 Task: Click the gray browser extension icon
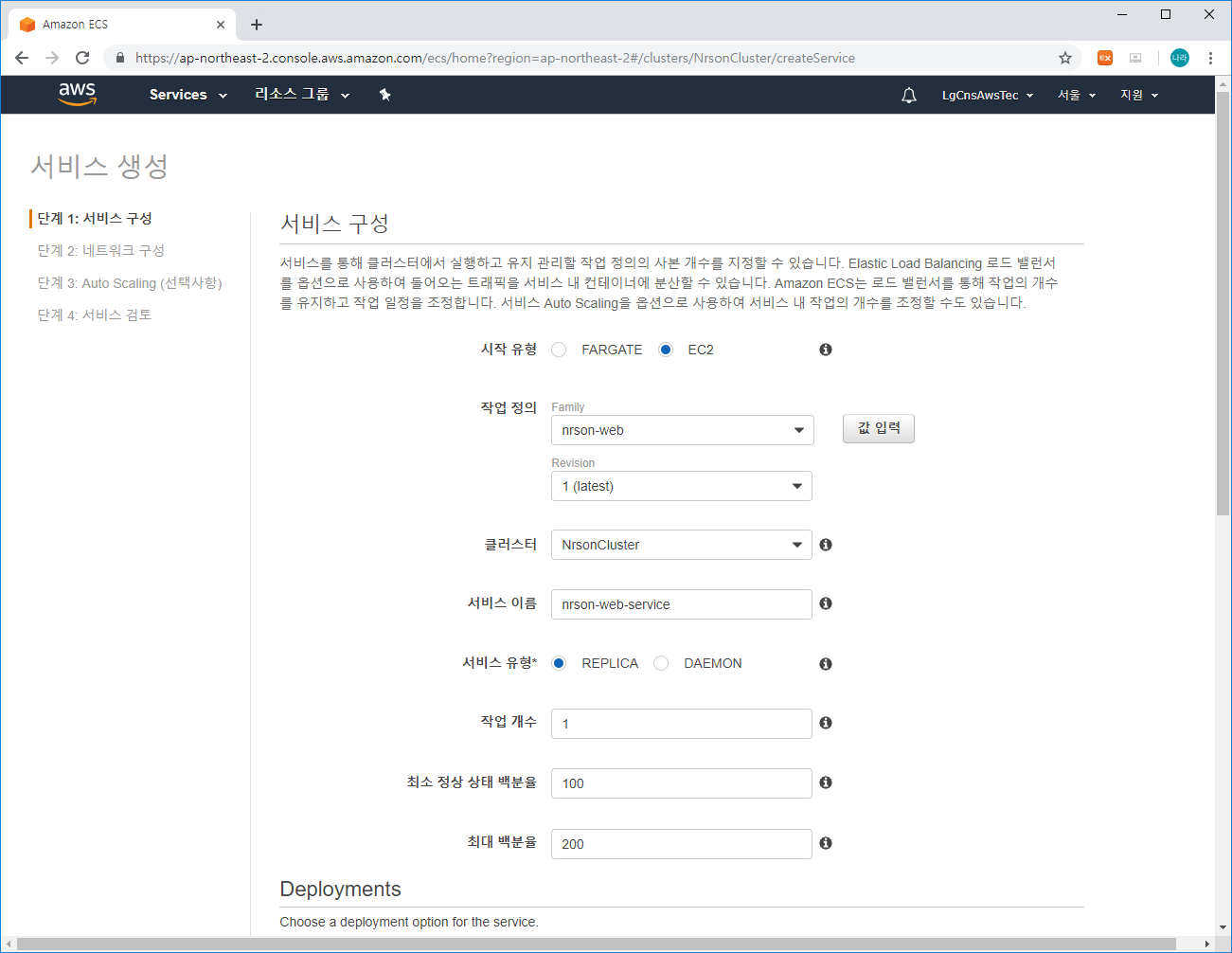coord(1135,58)
